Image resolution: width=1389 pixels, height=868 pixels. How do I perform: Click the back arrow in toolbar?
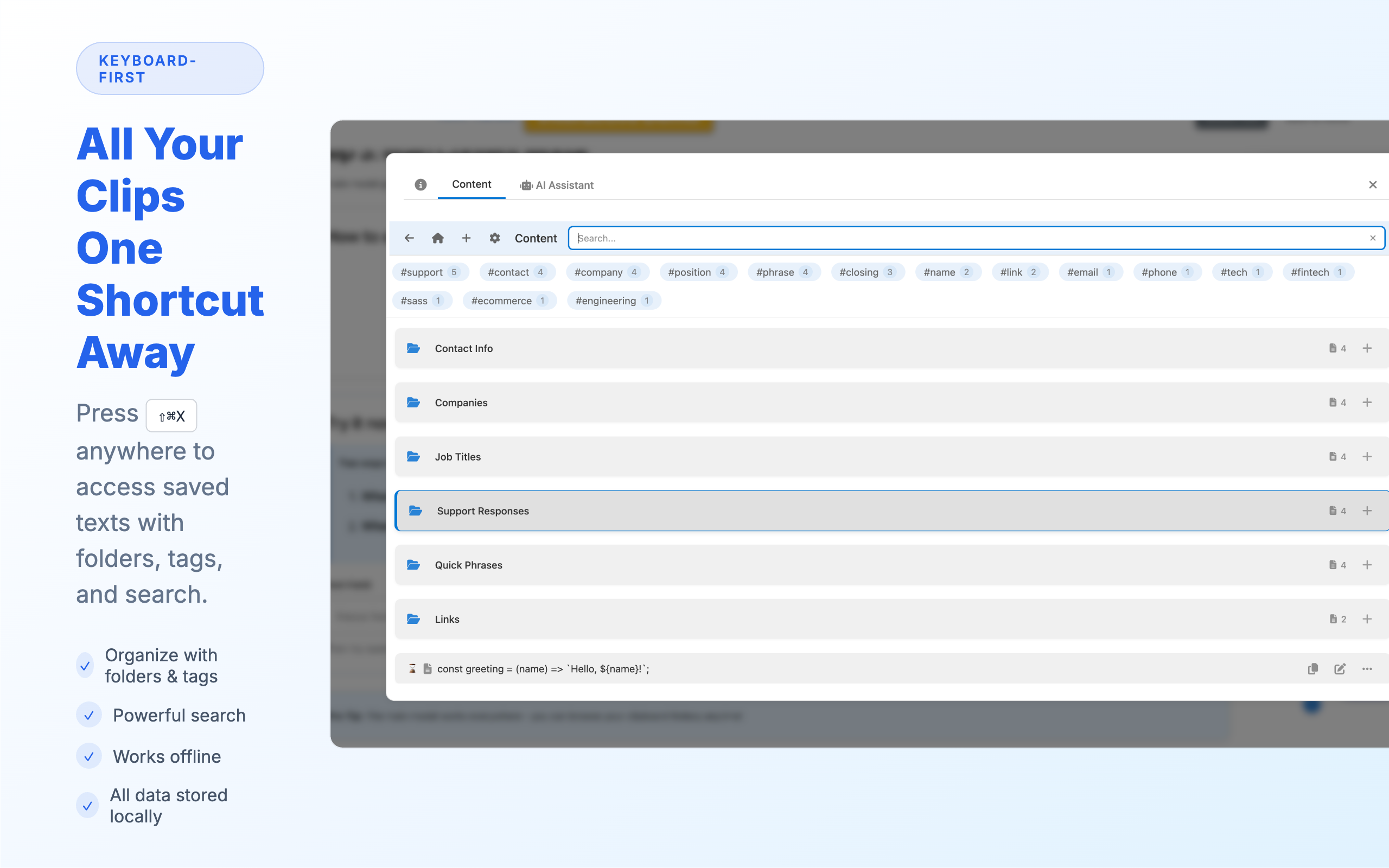click(x=409, y=238)
